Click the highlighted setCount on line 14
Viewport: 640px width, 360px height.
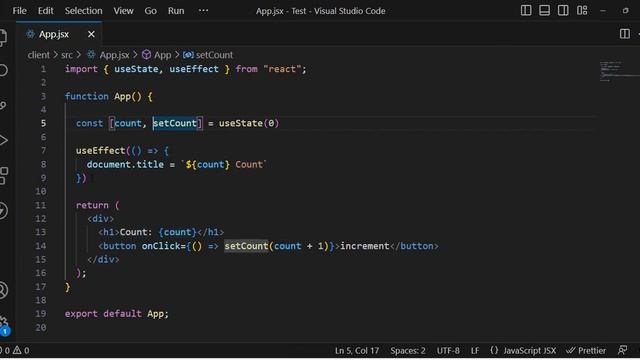[x=246, y=246]
